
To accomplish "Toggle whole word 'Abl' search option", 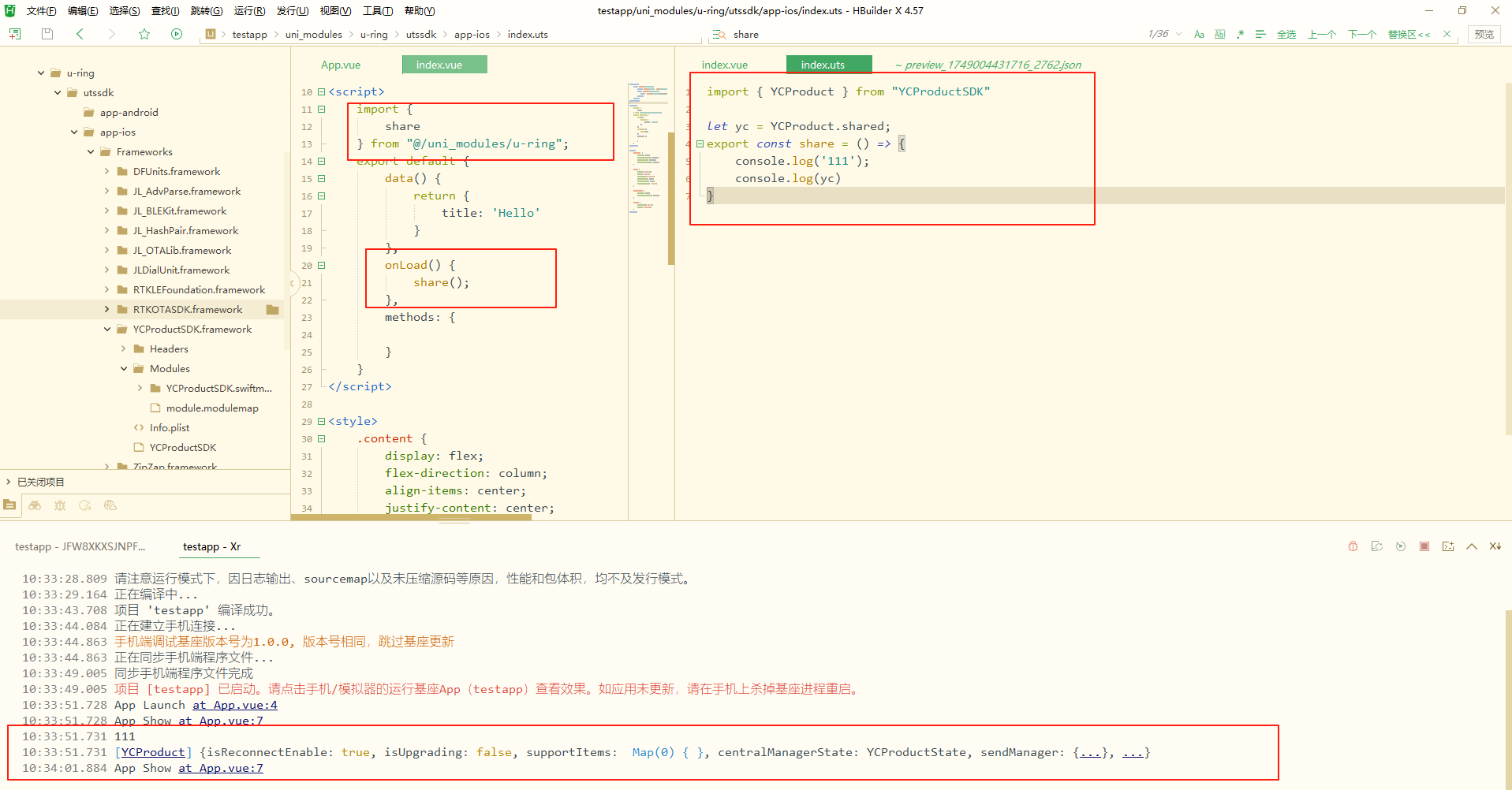I will (1220, 34).
